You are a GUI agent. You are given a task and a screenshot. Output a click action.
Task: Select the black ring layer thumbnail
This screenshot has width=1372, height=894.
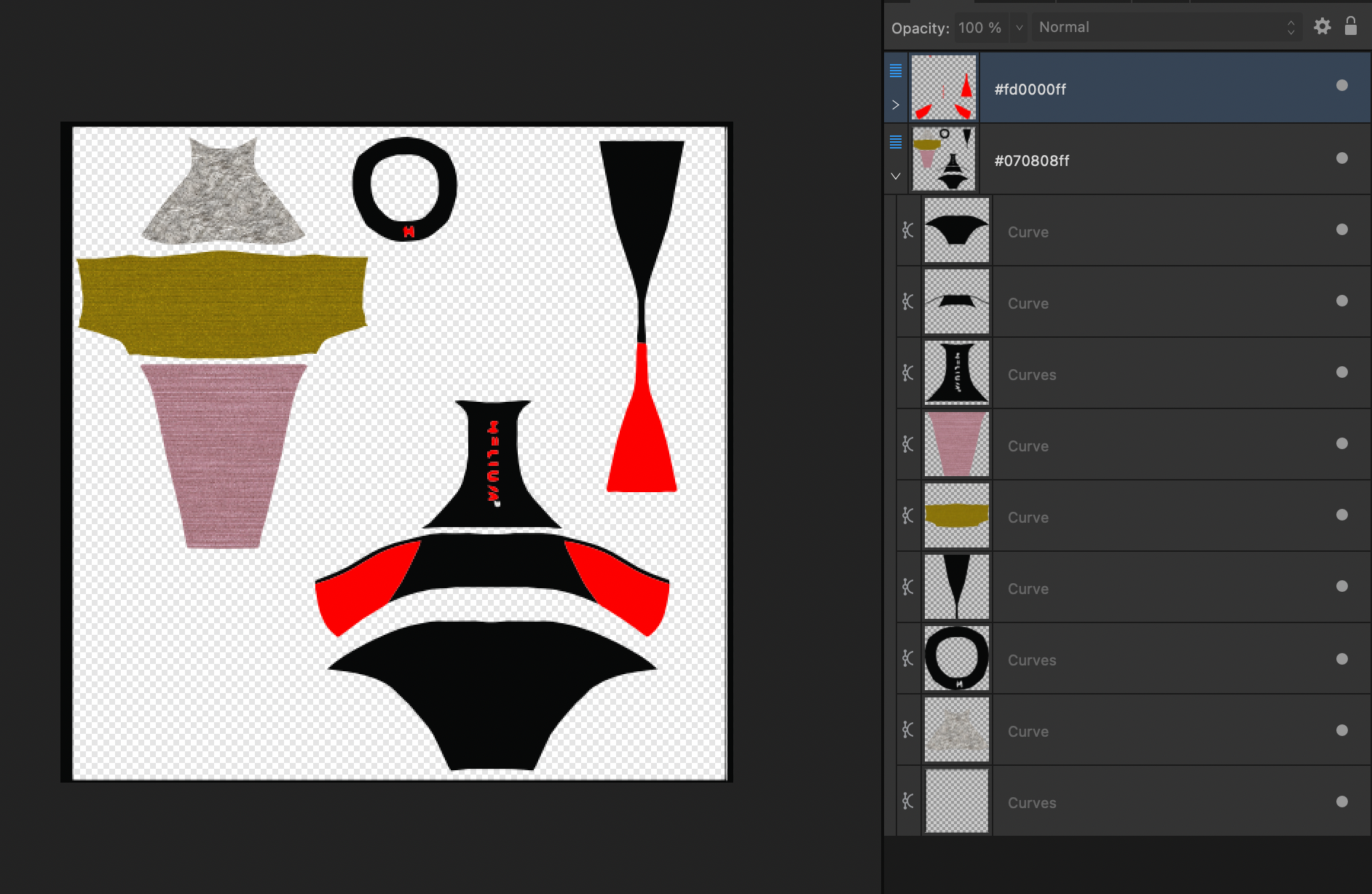click(957, 658)
